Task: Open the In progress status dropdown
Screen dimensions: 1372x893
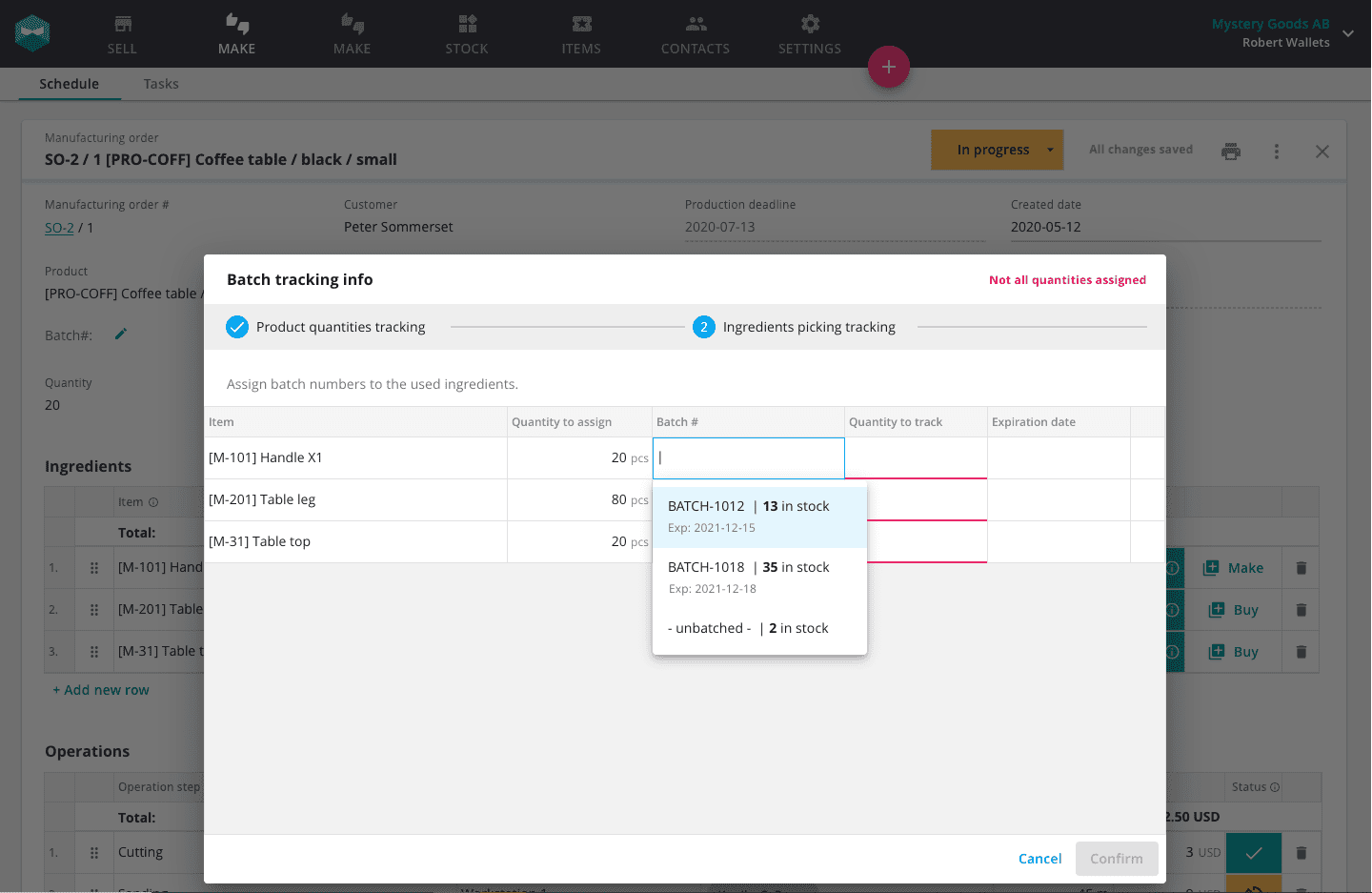Action: coord(997,150)
